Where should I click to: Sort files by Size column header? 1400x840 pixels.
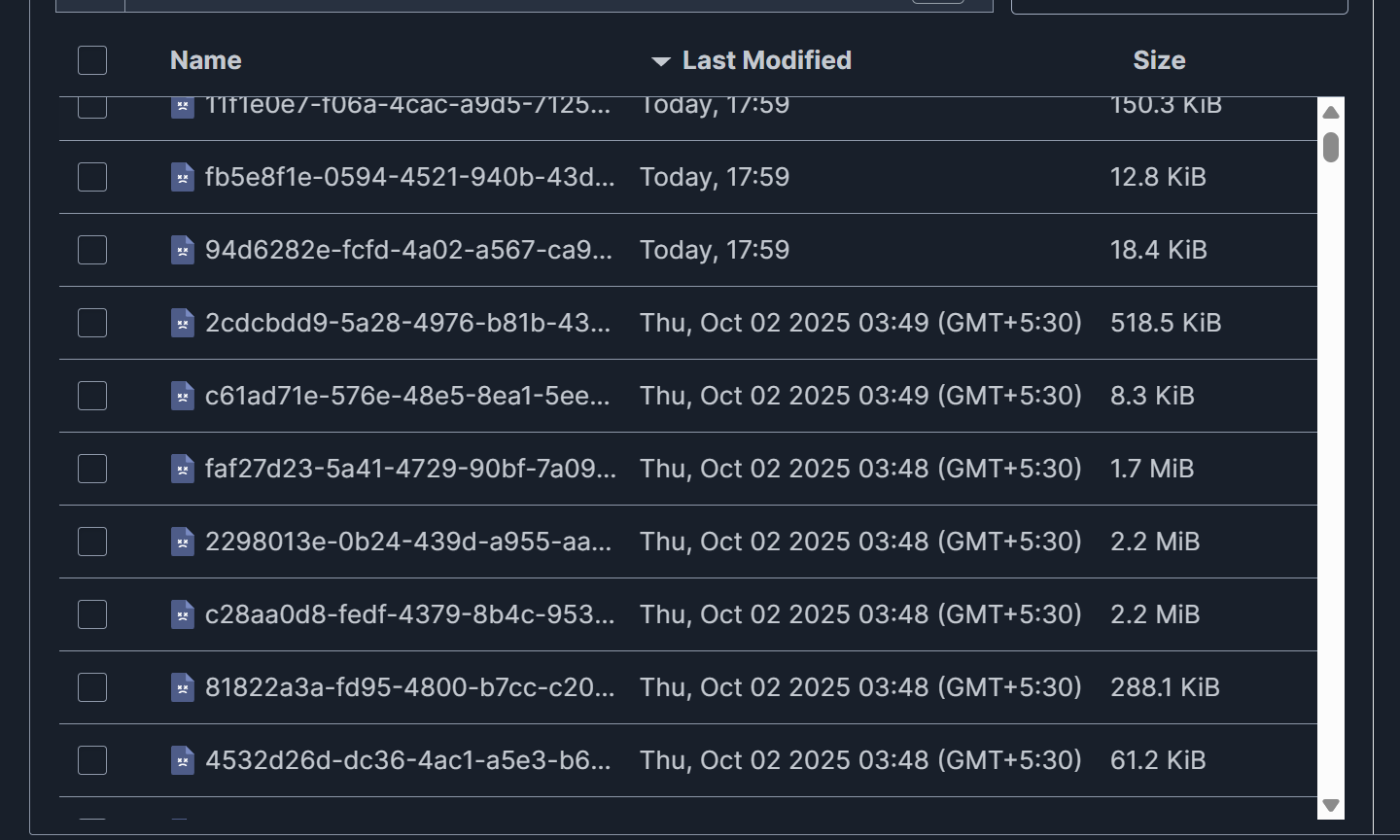coord(1159,60)
